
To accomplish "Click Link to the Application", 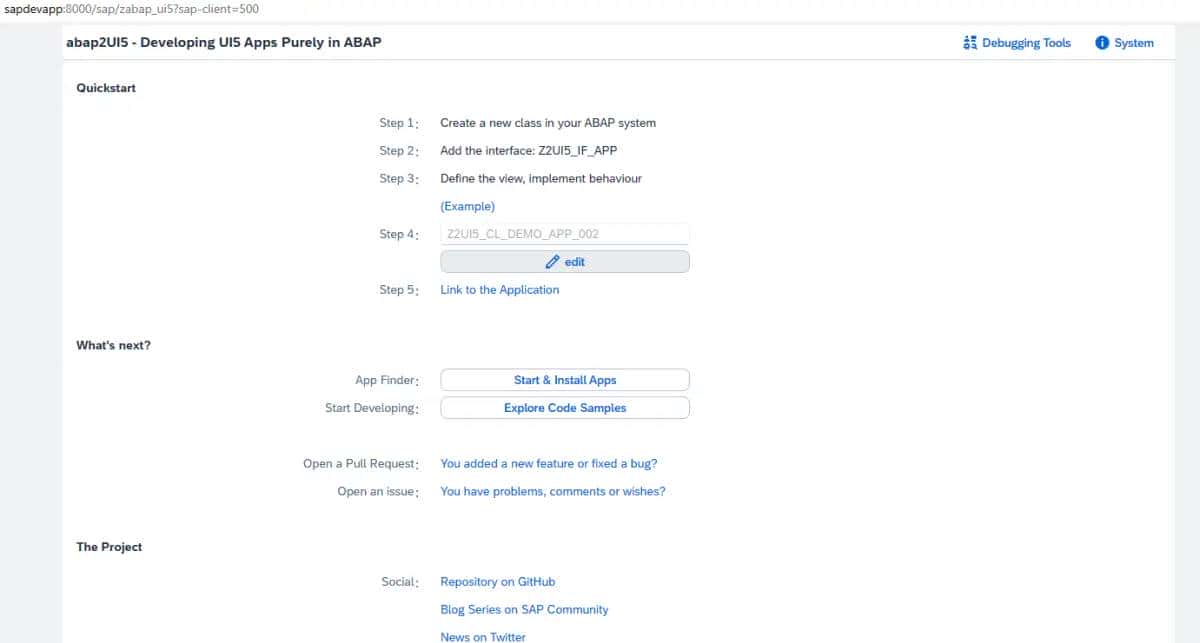I will [x=499, y=289].
